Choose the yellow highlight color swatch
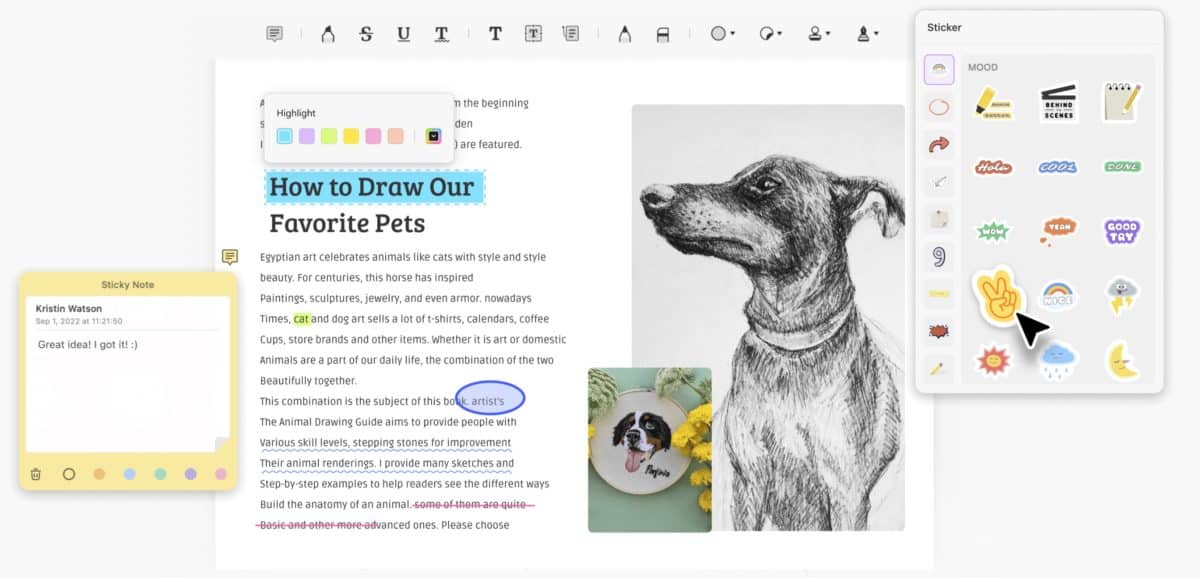The height and width of the screenshot is (578, 1200). point(351,136)
